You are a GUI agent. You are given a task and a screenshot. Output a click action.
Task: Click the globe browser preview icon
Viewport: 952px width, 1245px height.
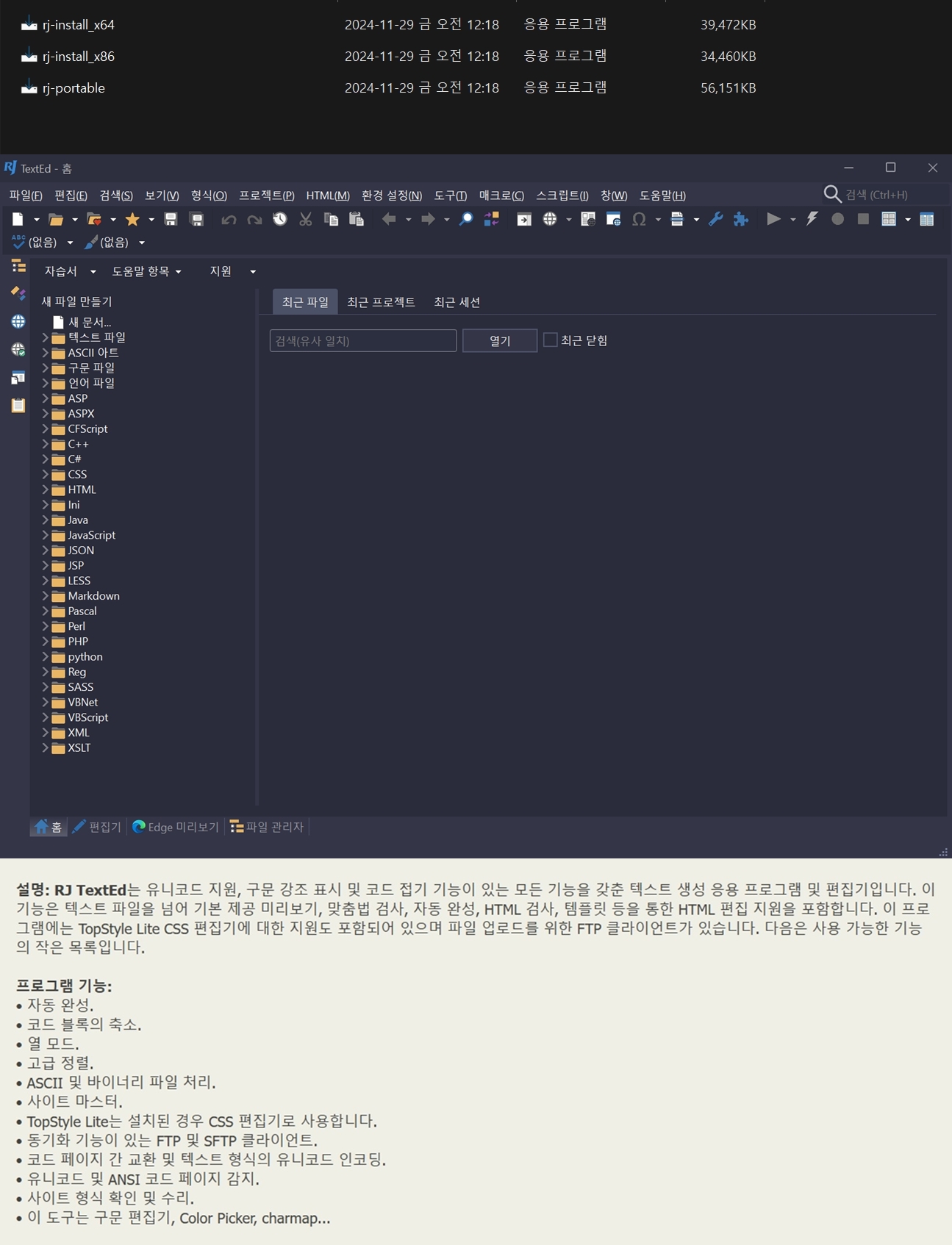tap(549, 219)
